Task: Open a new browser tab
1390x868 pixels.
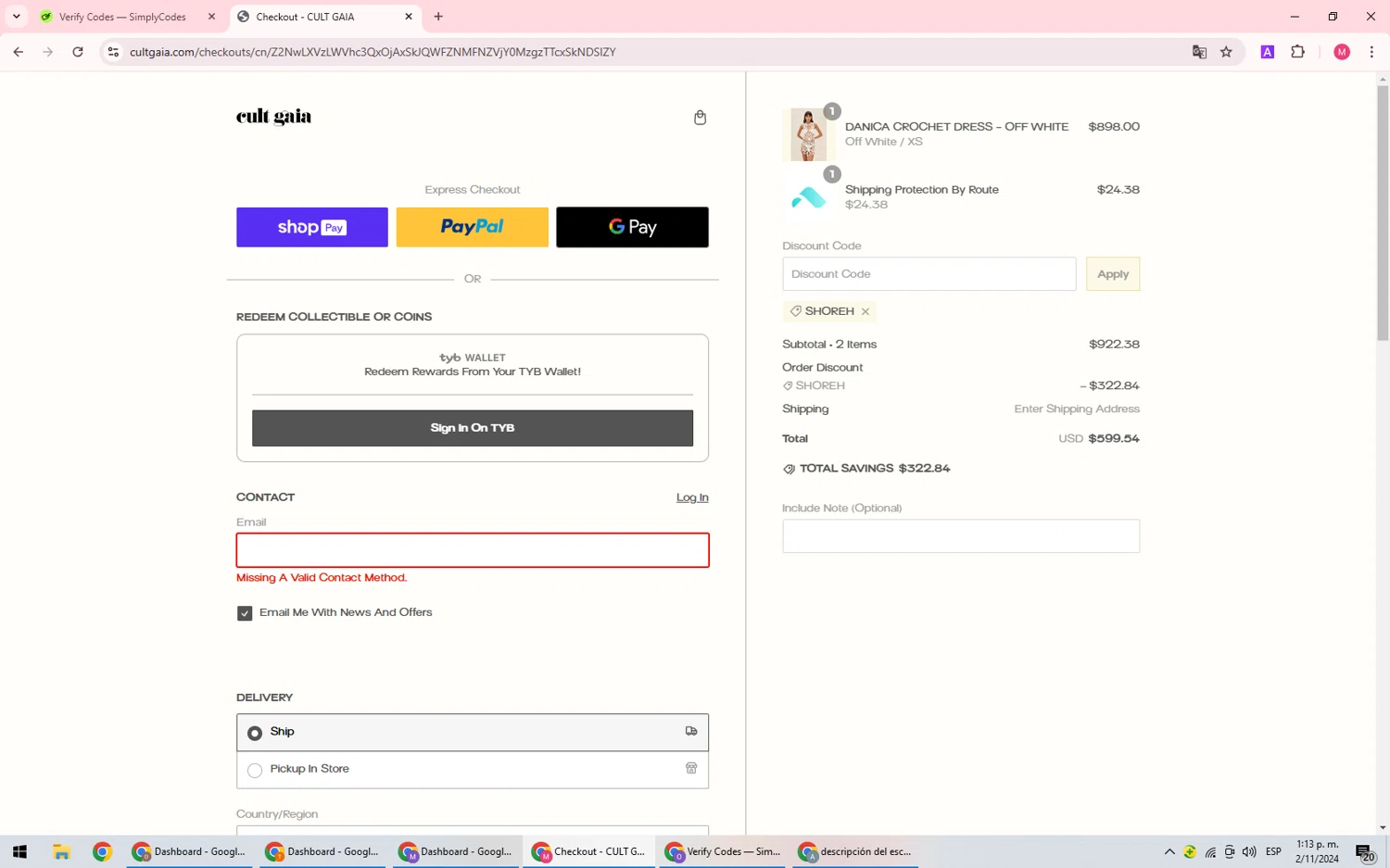Action: [x=438, y=17]
